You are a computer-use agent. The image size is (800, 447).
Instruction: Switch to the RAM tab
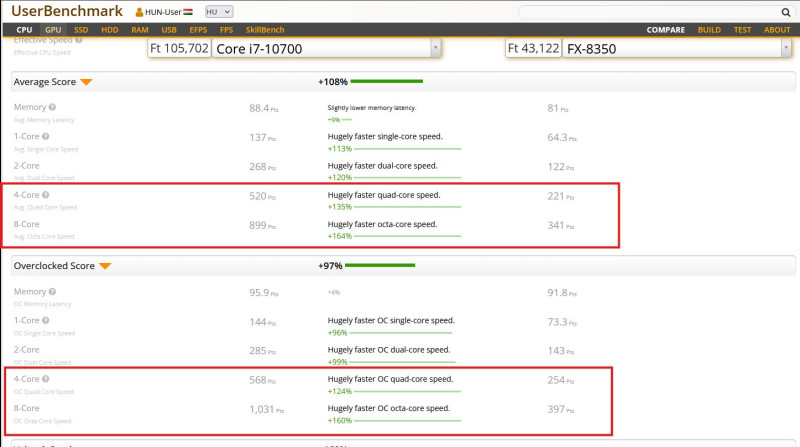140,30
